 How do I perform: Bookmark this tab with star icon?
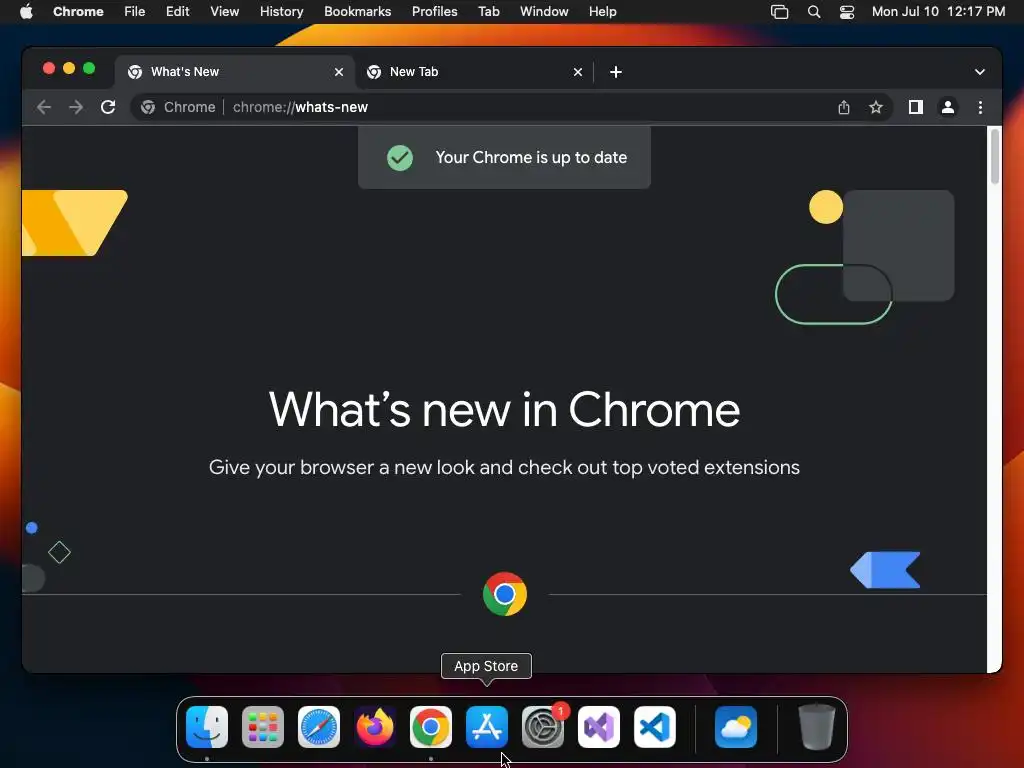pyautogui.click(x=876, y=107)
